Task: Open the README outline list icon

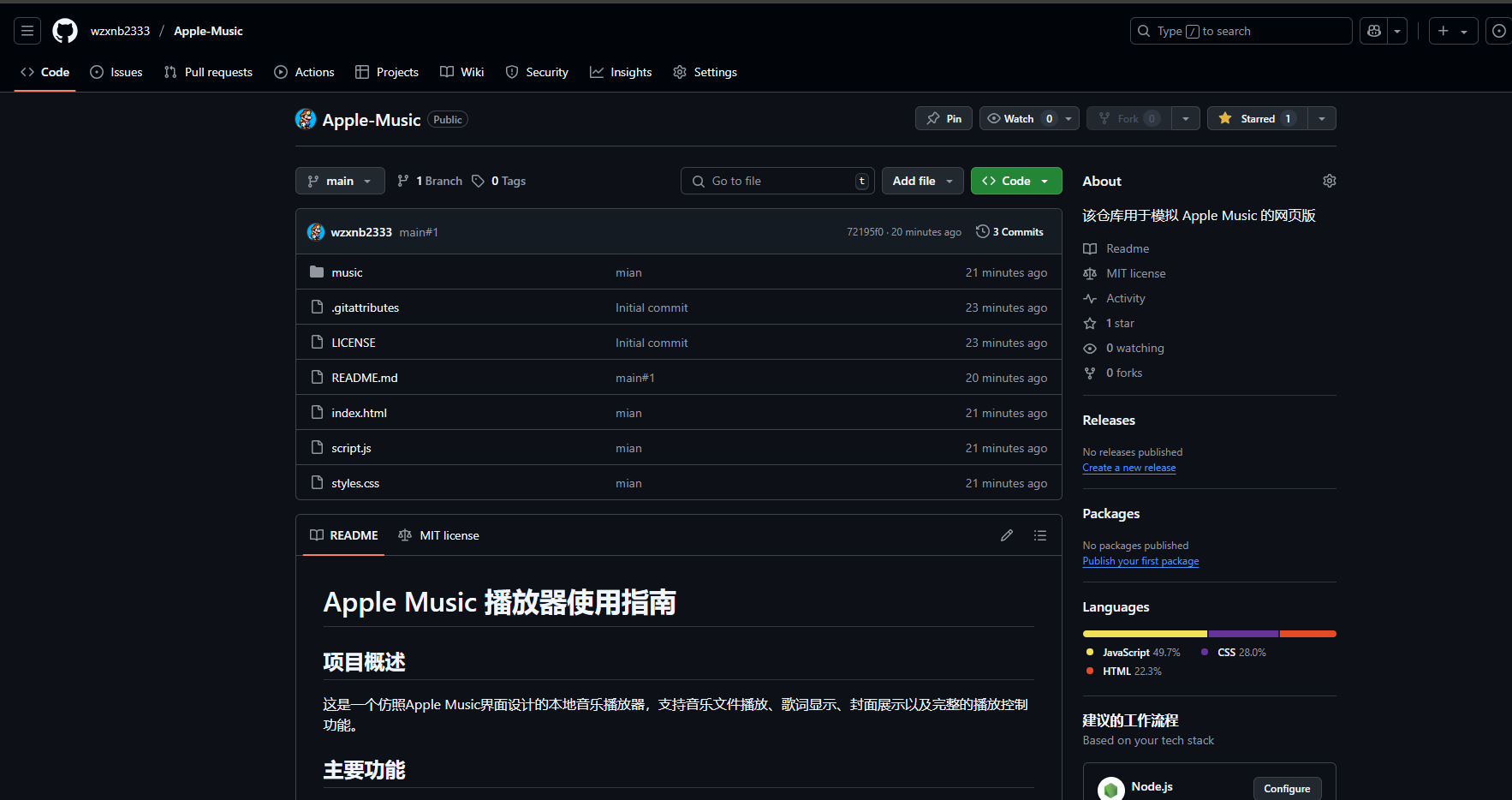Action: pos(1039,535)
